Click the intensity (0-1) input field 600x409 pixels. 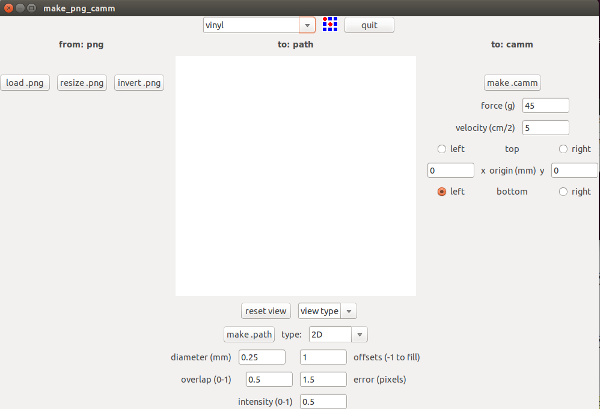coord(323,402)
